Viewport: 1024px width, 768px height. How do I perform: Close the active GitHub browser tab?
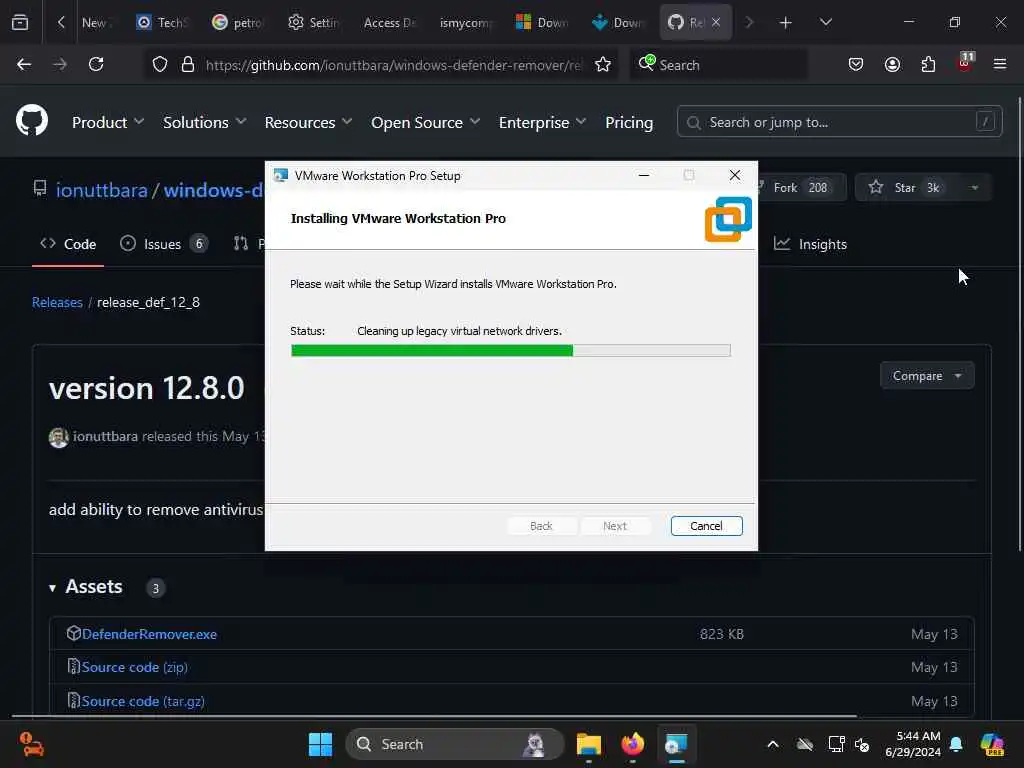[x=716, y=23]
